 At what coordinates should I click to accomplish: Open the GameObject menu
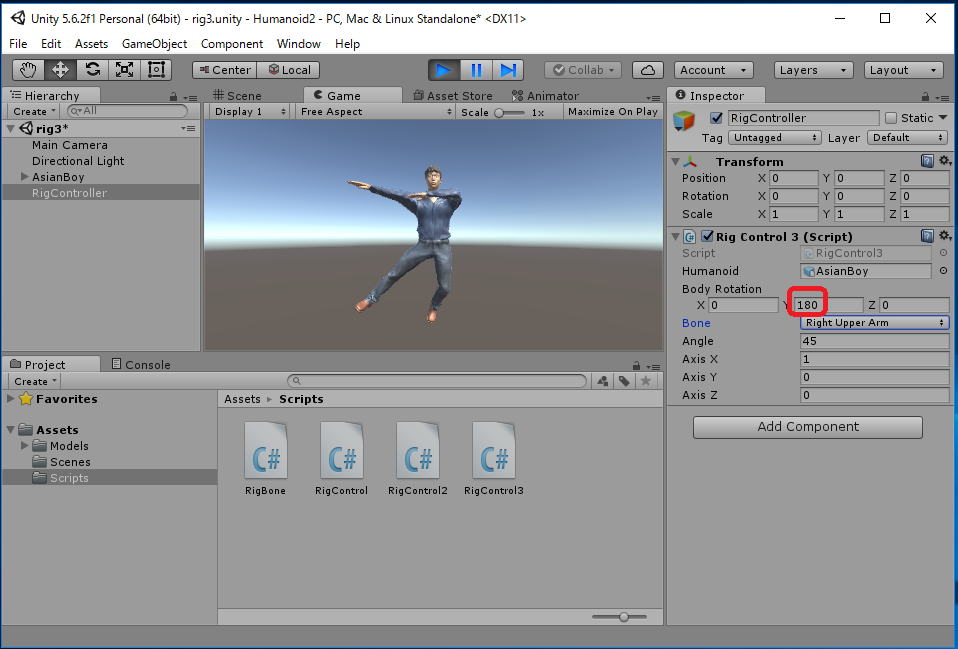[x=154, y=44]
